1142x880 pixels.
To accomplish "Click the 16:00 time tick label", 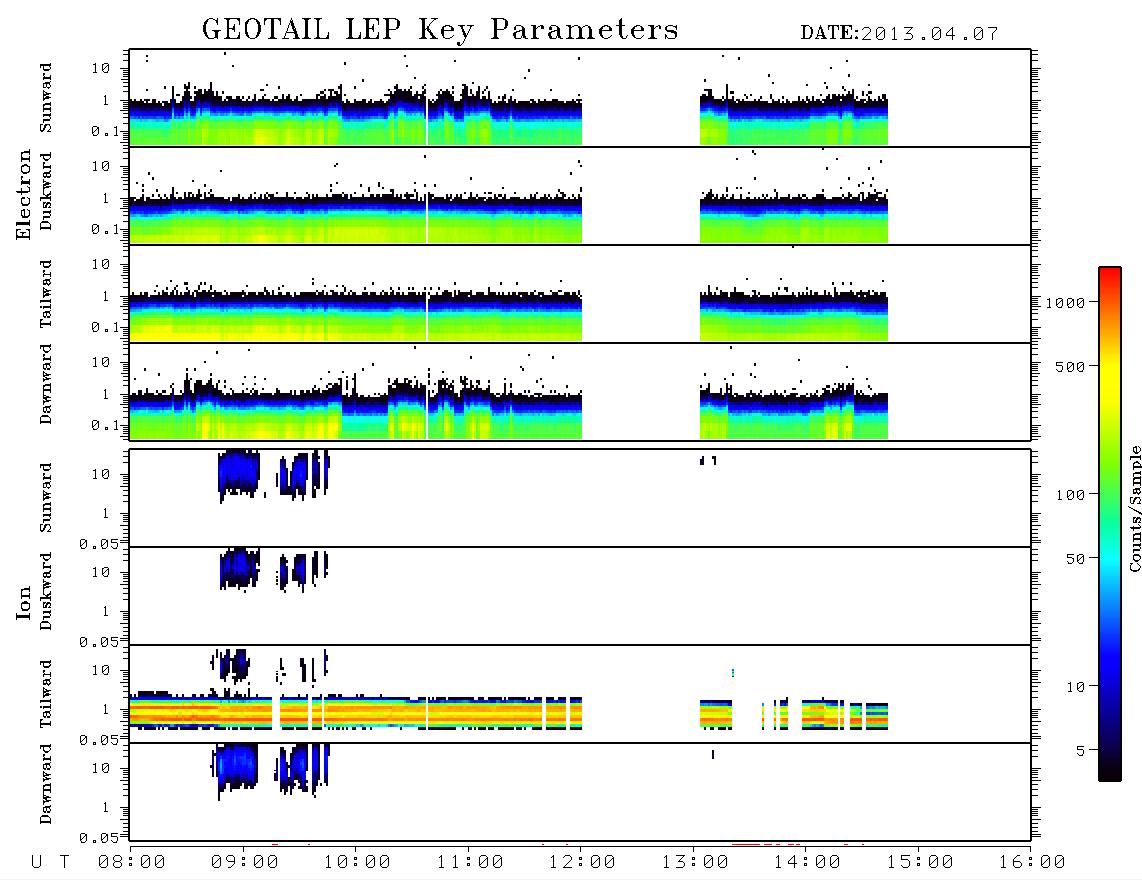I will pyautogui.click(x=1032, y=862).
